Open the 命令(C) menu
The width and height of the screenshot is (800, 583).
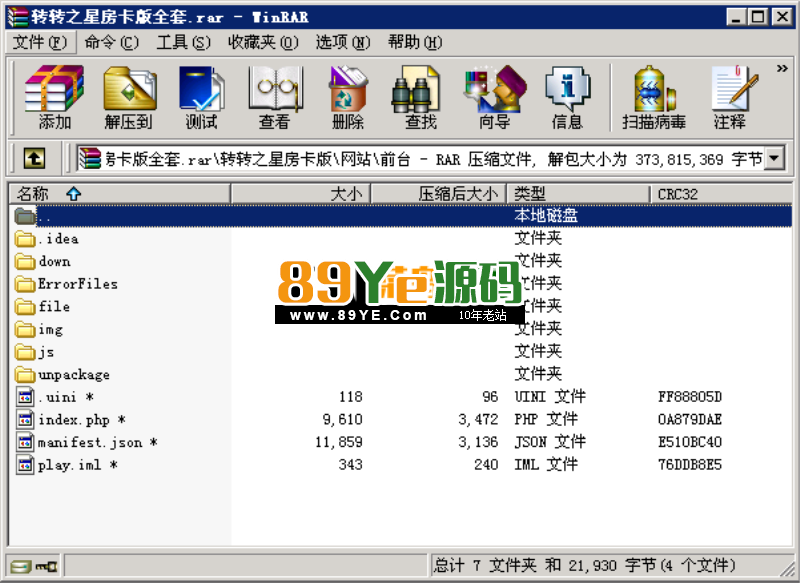click(111, 42)
